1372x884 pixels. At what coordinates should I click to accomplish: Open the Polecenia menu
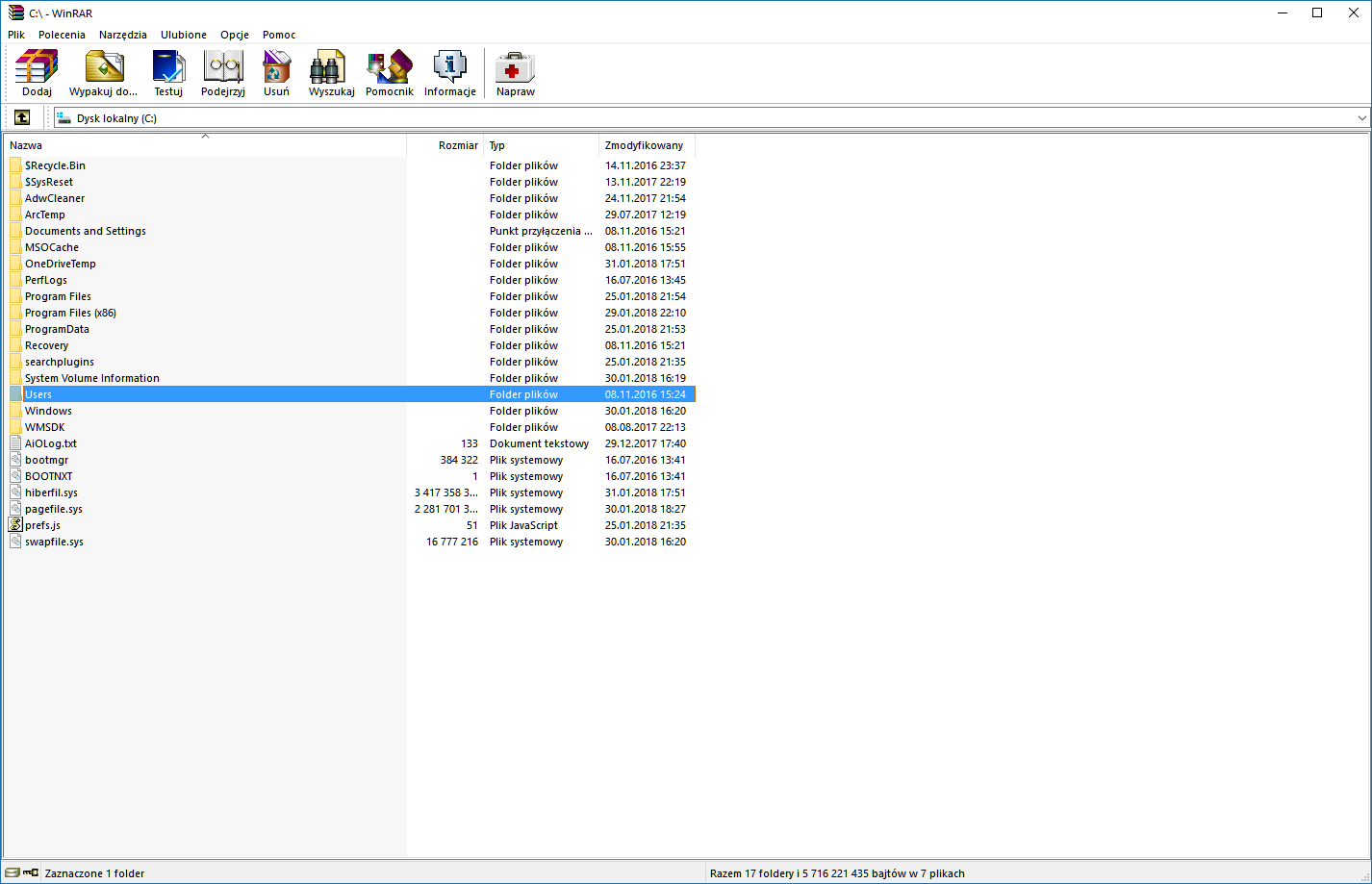pyautogui.click(x=62, y=35)
